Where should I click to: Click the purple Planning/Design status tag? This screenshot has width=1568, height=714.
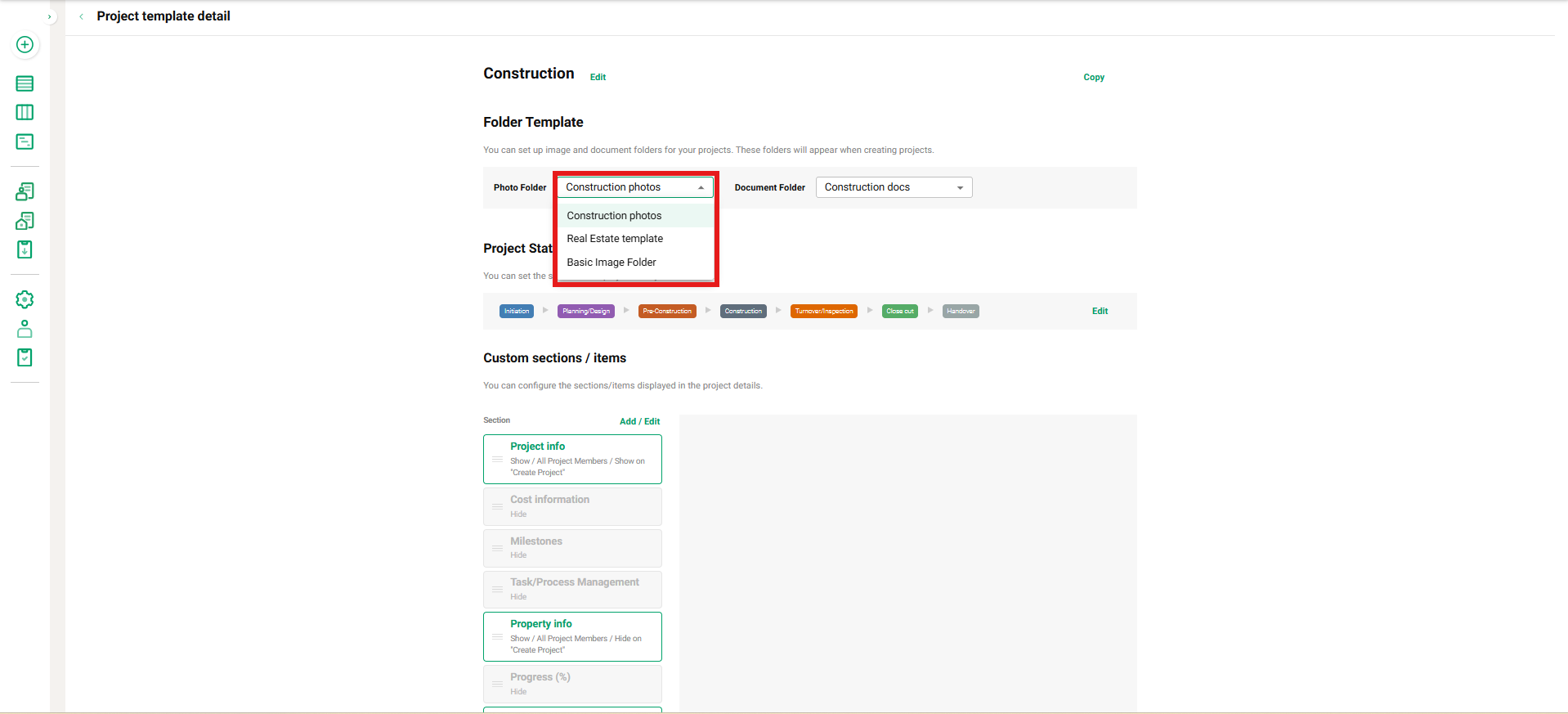pos(586,312)
